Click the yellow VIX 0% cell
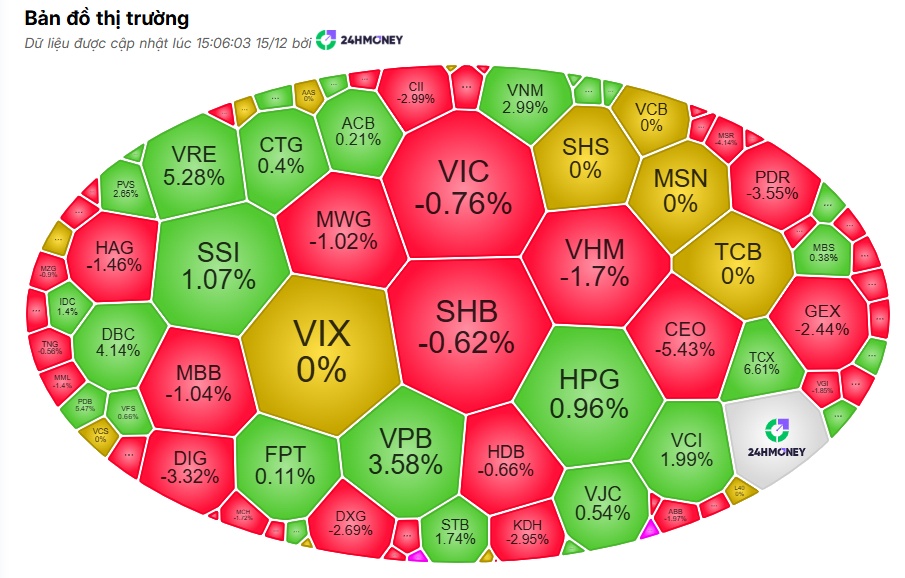The height and width of the screenshot is (578, 905). pyautogui.click(x=322, y=350)
